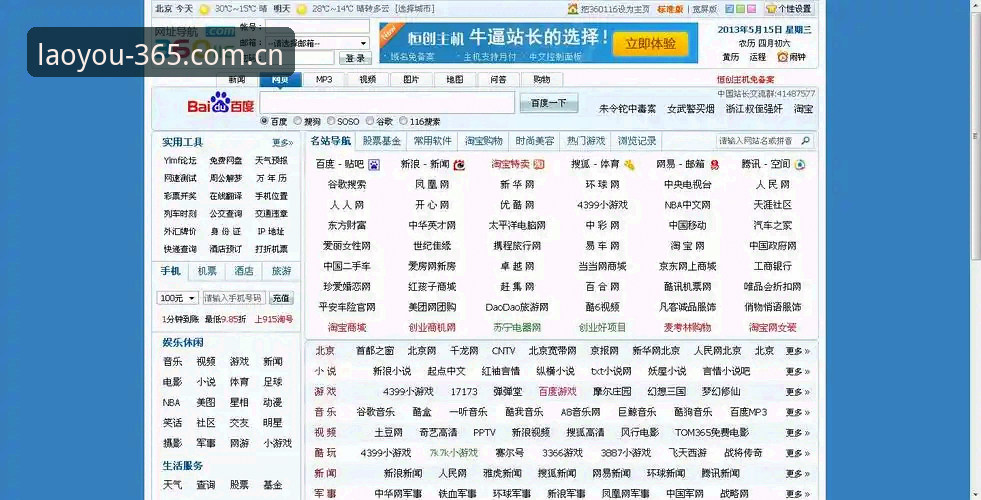Open the 请选择邮箱 mailbox dropdown
Viewport: 981px width, 500px height.
pos(318,43)
